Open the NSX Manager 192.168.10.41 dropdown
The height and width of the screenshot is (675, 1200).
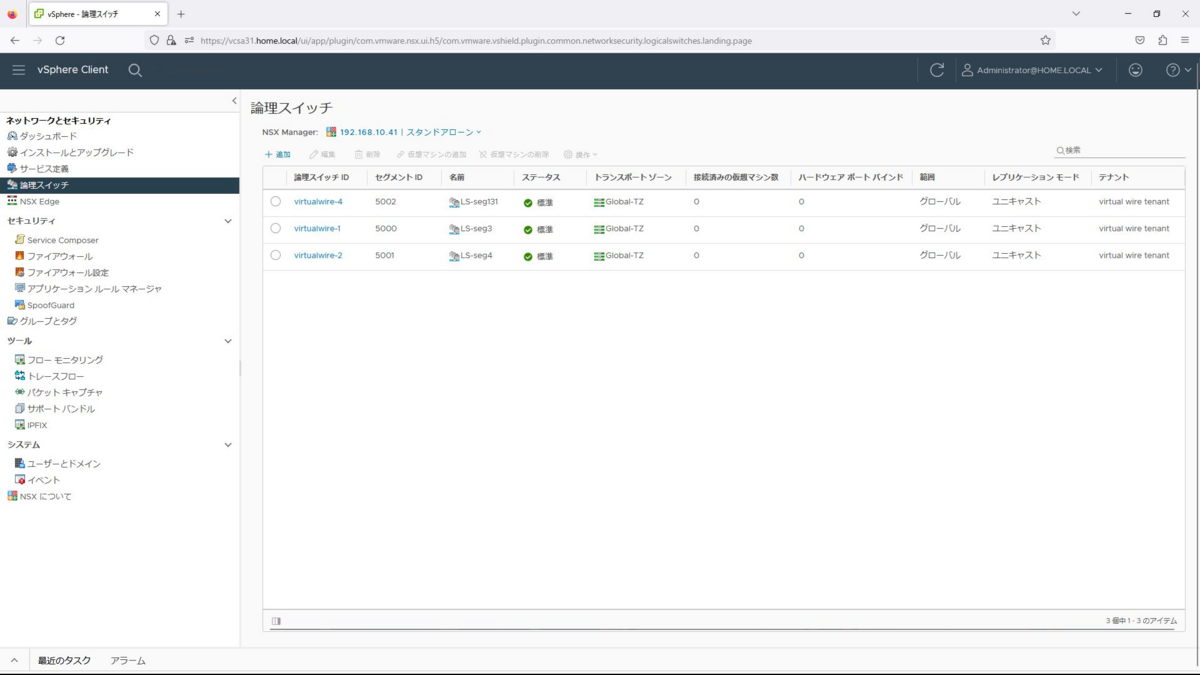[404, 132]
